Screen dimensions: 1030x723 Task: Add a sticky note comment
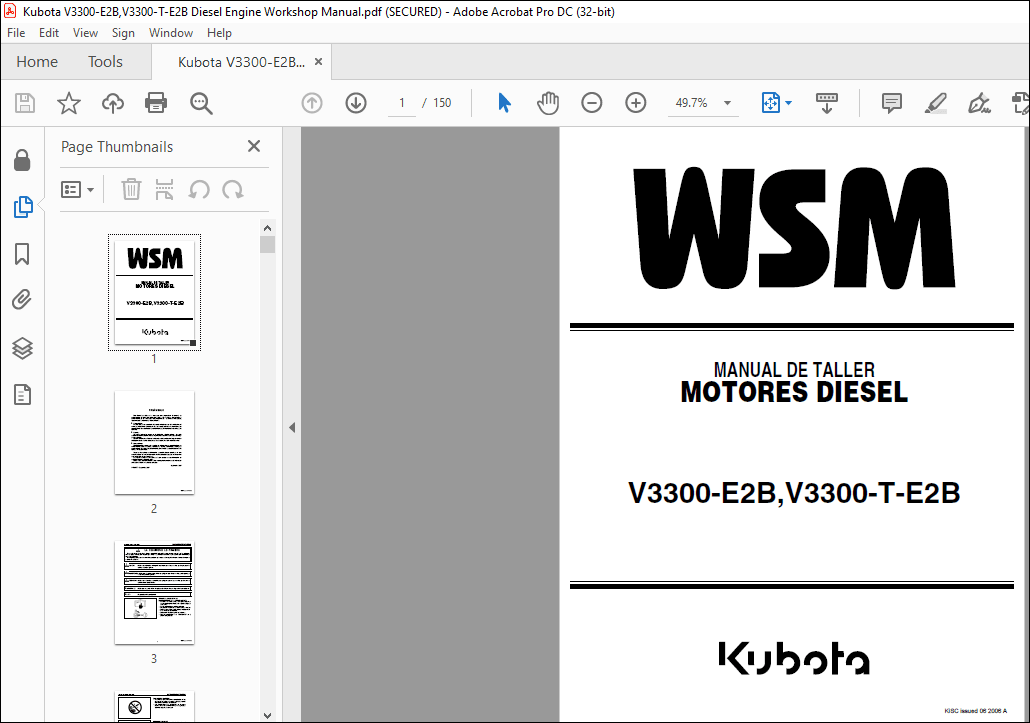coord(891,102)
